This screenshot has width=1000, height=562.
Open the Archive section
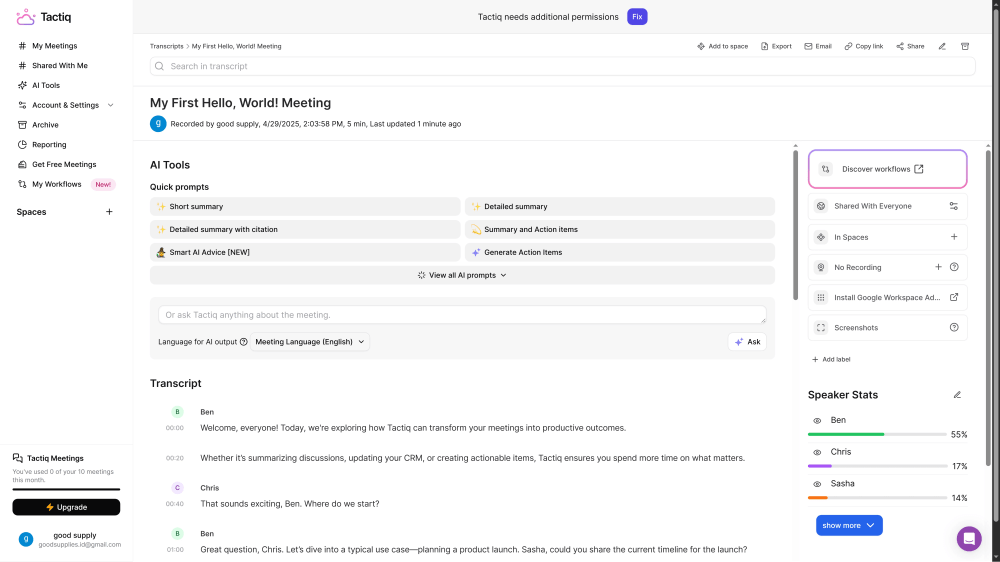click(45, 125)
